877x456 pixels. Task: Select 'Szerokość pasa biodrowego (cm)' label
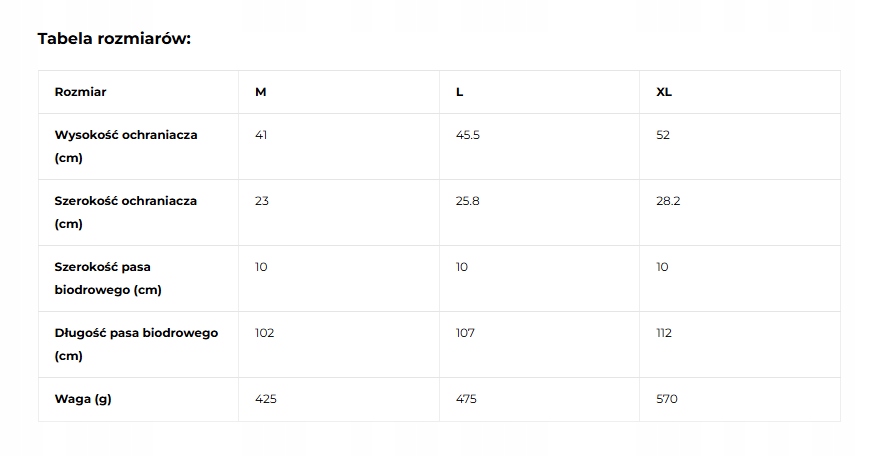pos(108,278)
